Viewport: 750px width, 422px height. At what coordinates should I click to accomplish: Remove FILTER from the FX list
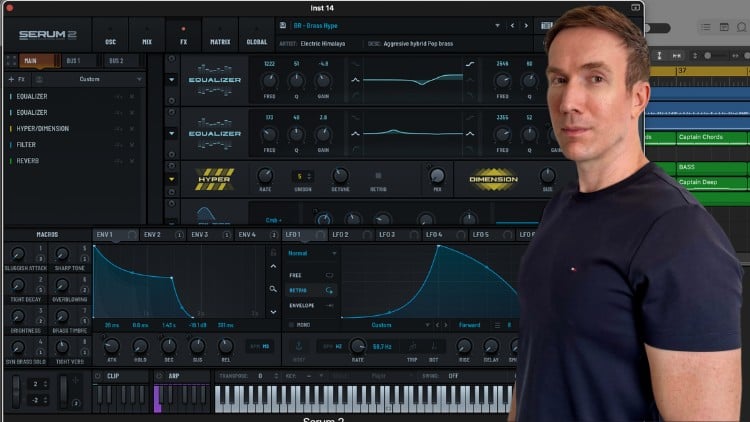[132, 145]
